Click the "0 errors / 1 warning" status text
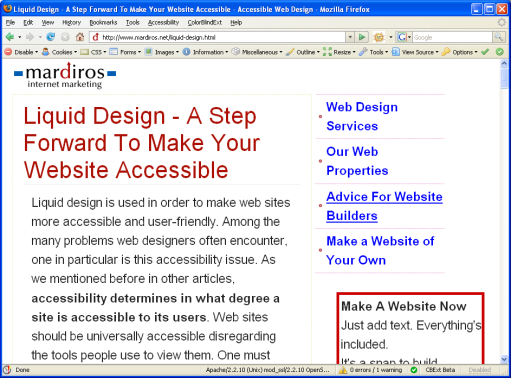The image size is (511, 378). coord(375,370)
